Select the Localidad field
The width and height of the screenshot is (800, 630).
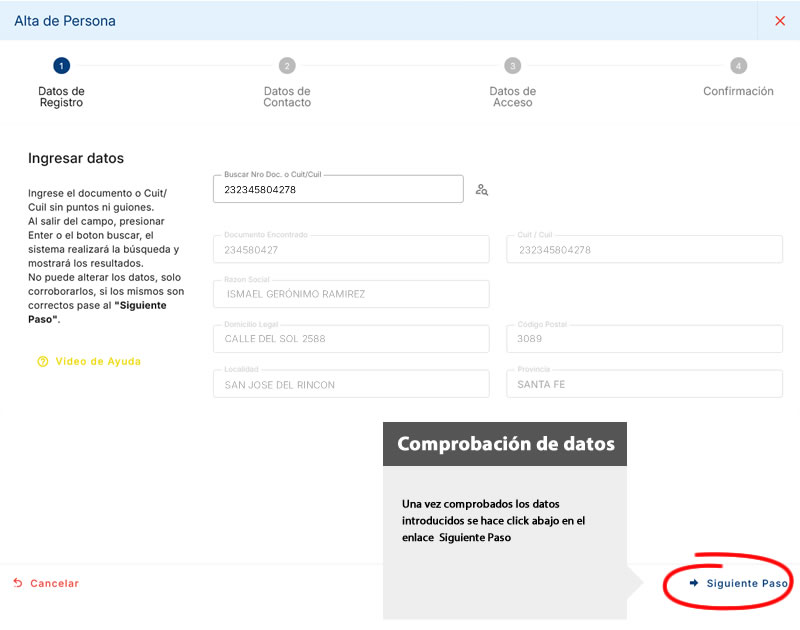[351, 384]
